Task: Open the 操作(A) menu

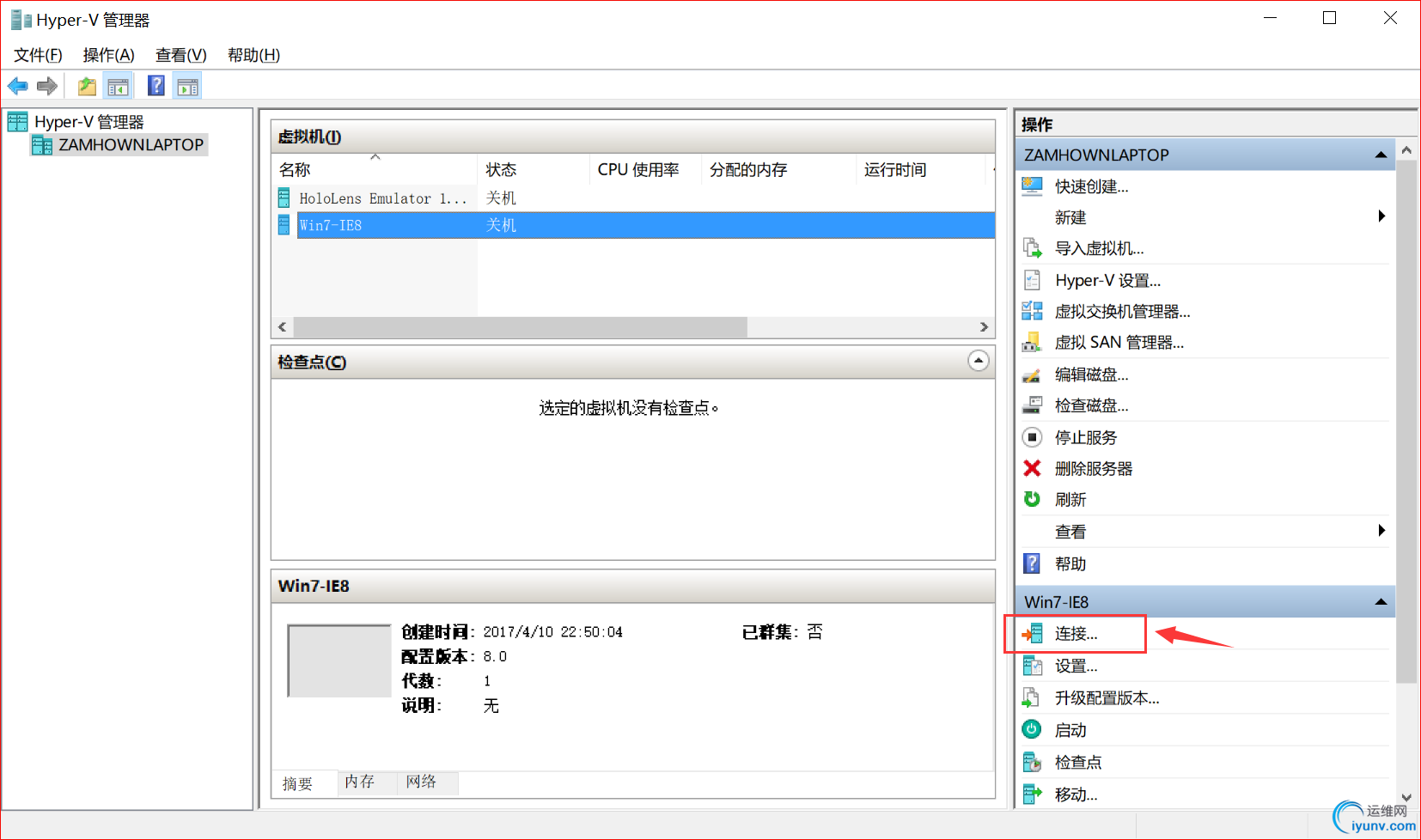Action: point(109,55)
